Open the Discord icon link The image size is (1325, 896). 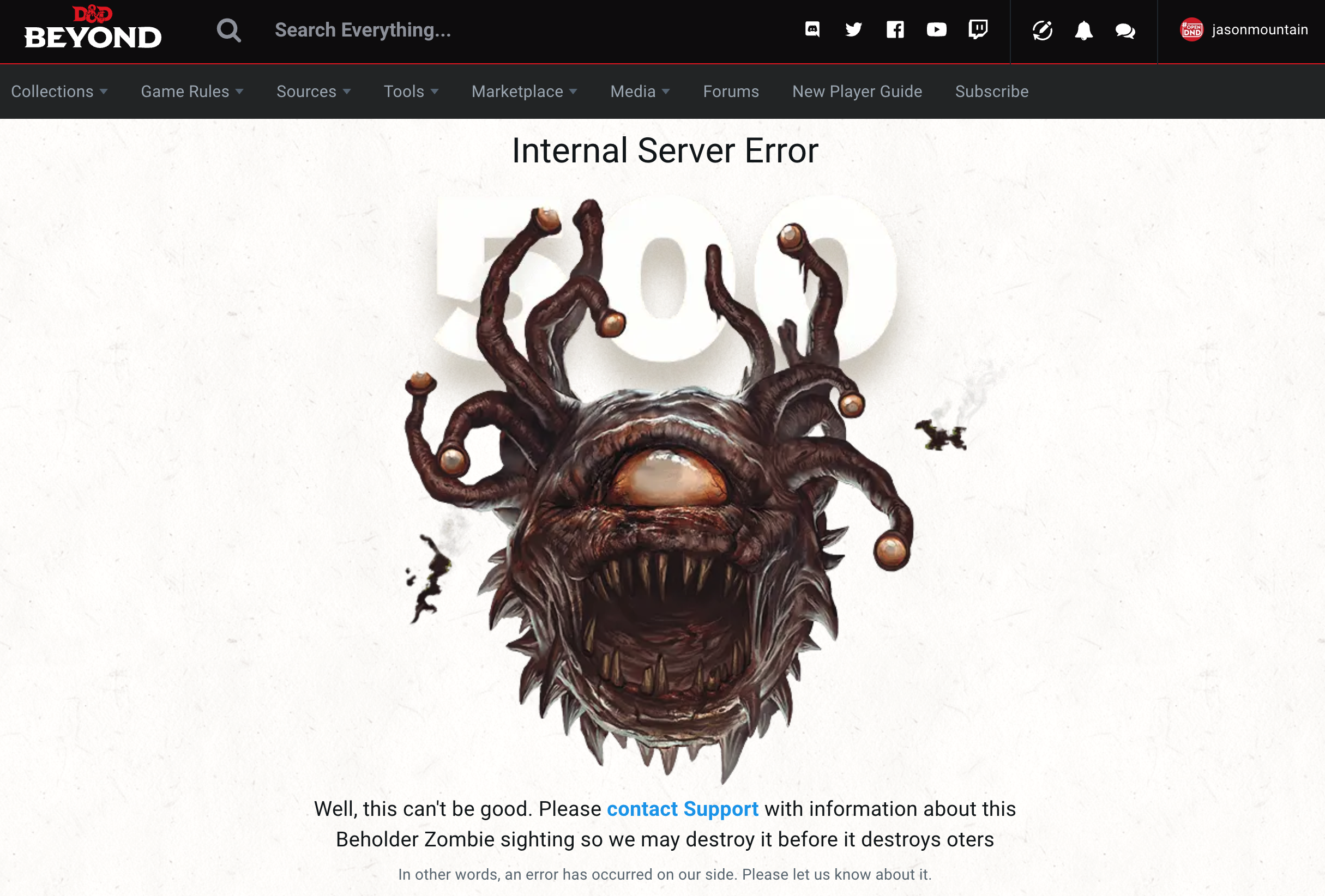point(812,29)
